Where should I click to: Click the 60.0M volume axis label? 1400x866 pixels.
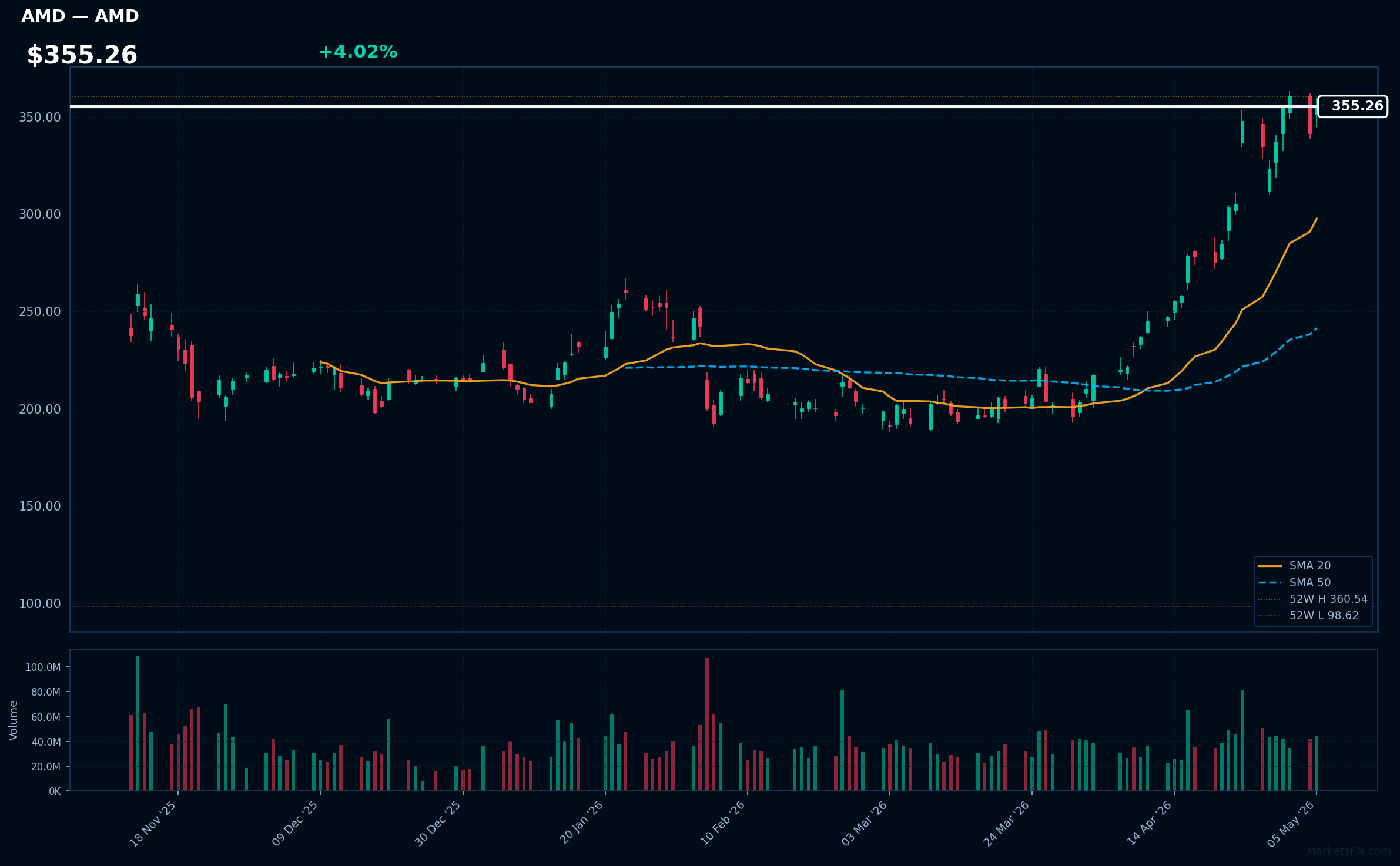point(46,717)
